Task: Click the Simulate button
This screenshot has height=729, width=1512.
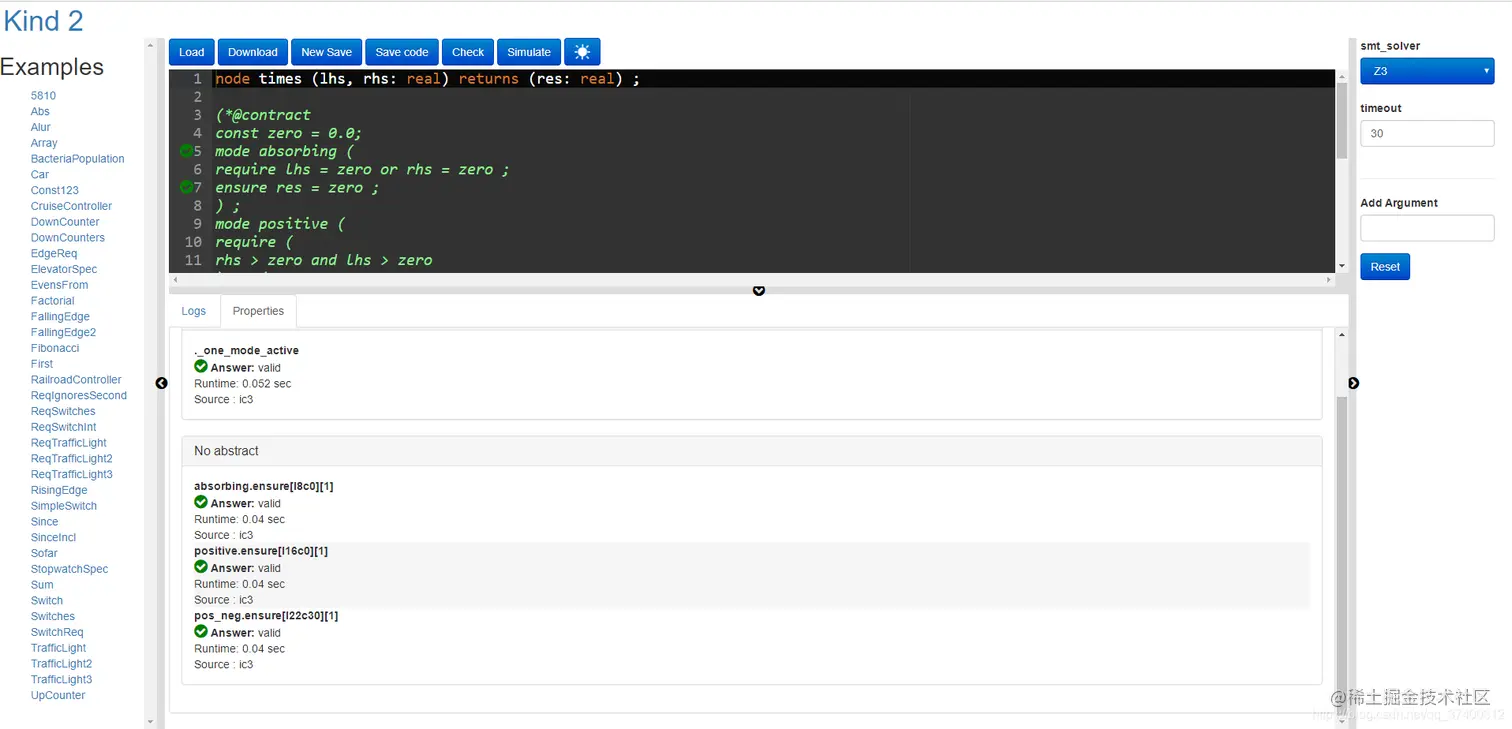Action: 529,52
